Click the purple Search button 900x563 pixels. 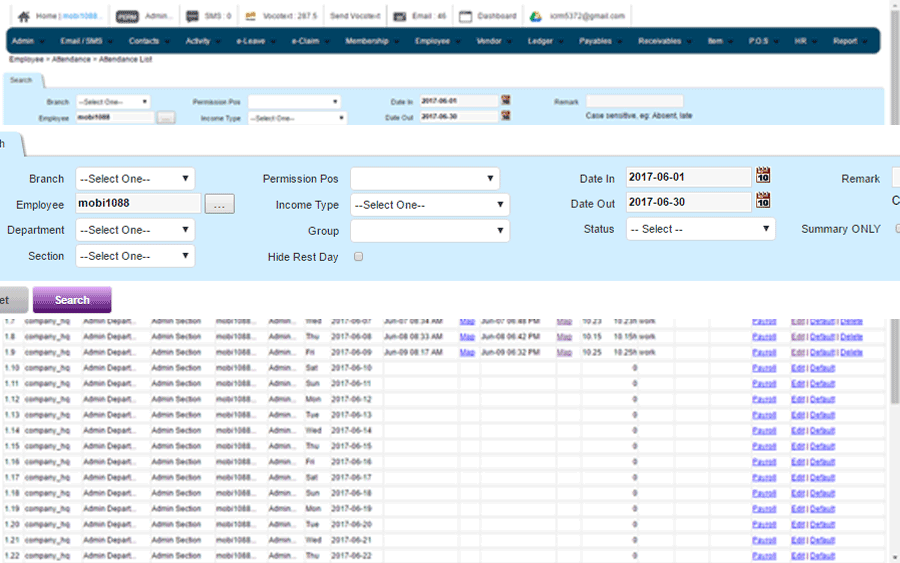pyautogui.click(x=72, y=300)
